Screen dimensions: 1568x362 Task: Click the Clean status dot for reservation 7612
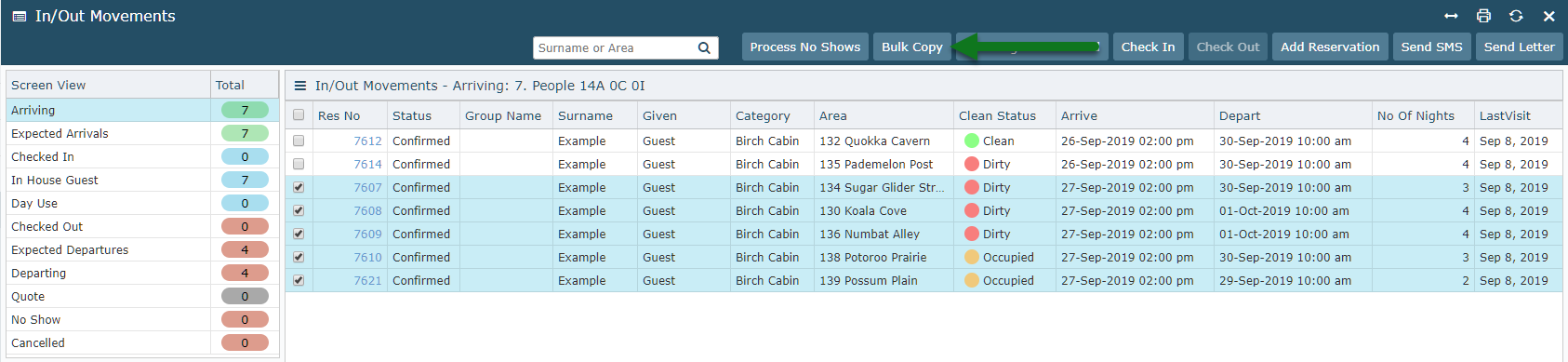(972, 141)
